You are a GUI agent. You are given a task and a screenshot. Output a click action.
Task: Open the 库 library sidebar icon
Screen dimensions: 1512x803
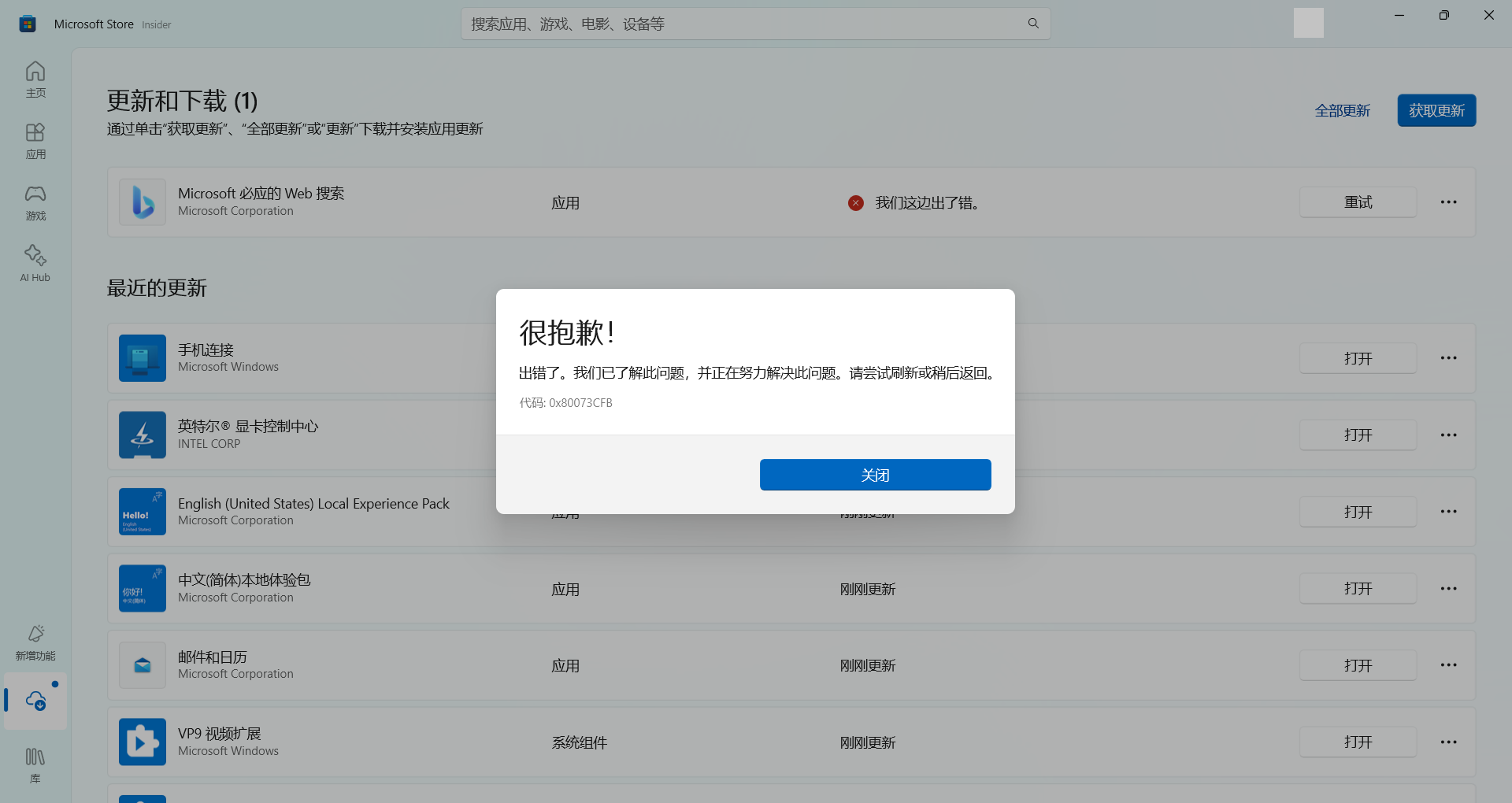pyautogui.click(x=35, y=765)
